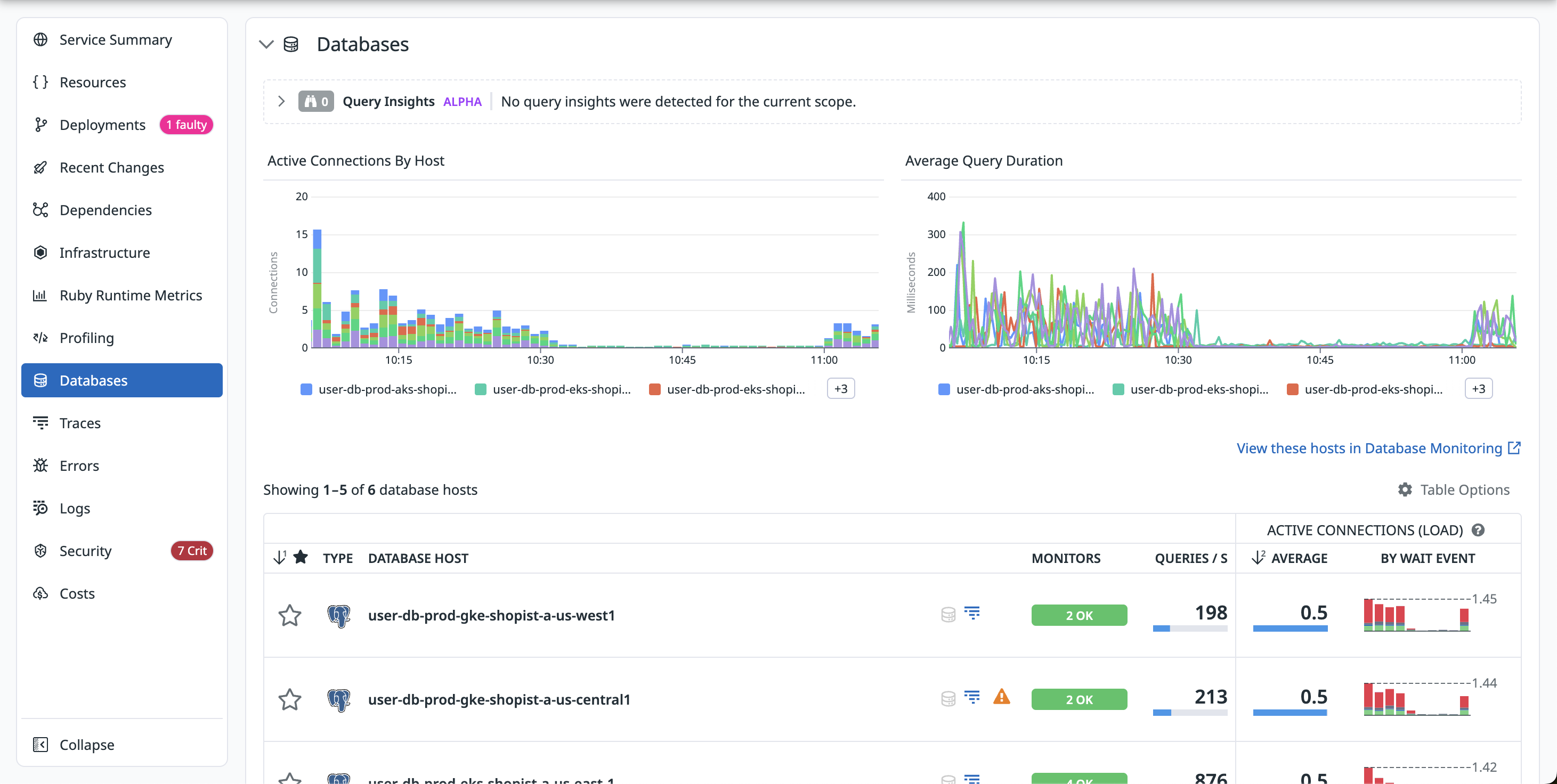The height and width of the screenshot is (784, 1557).
Task: Sort by the Queries / S column header
Action: tap(1191, 558)
